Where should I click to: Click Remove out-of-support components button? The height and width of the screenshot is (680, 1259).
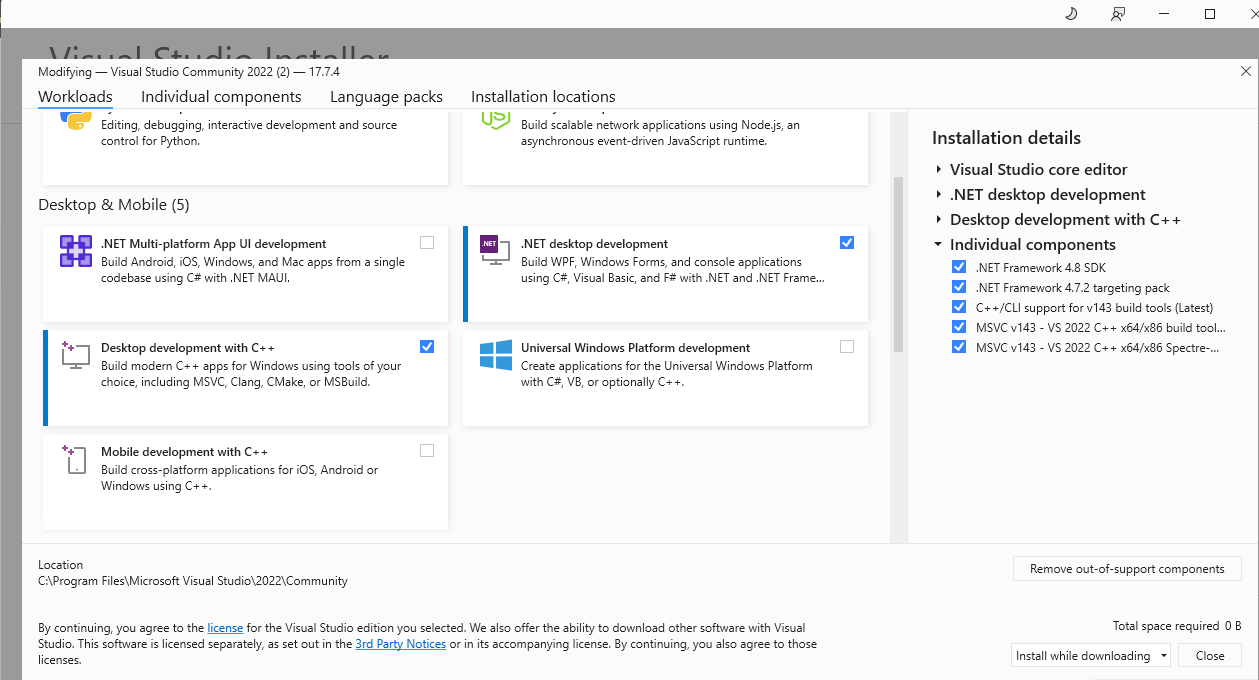click(1127, 569)
